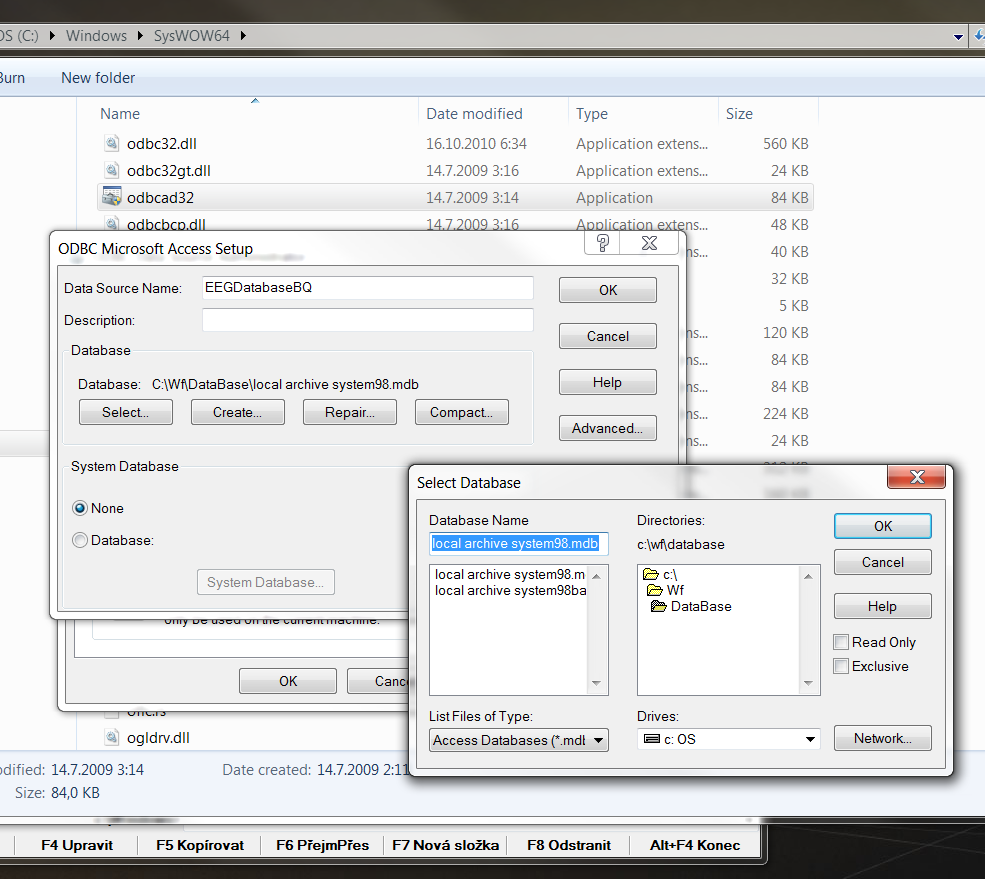The width and height of the screenshot is (985, 879).
Task: Click the odbc32gt.dll file icon
Action: click(111, 170)
